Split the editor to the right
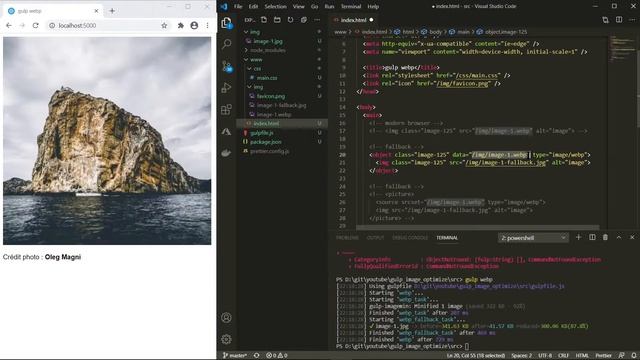 point(619,20)
